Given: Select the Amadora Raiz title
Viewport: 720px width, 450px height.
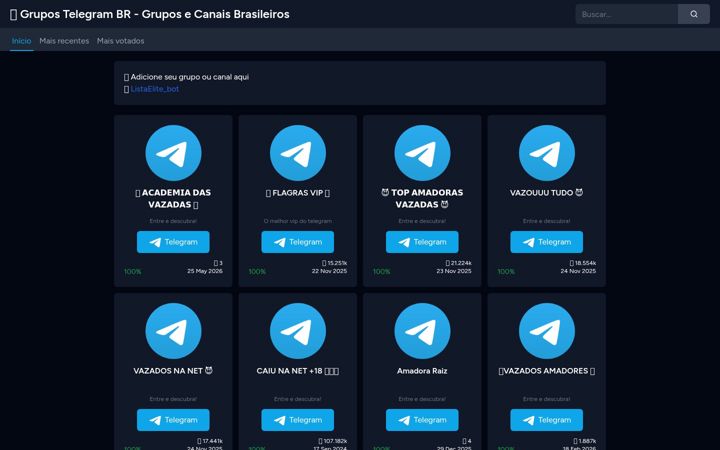Looking at the screenshot, I should 422,371.
